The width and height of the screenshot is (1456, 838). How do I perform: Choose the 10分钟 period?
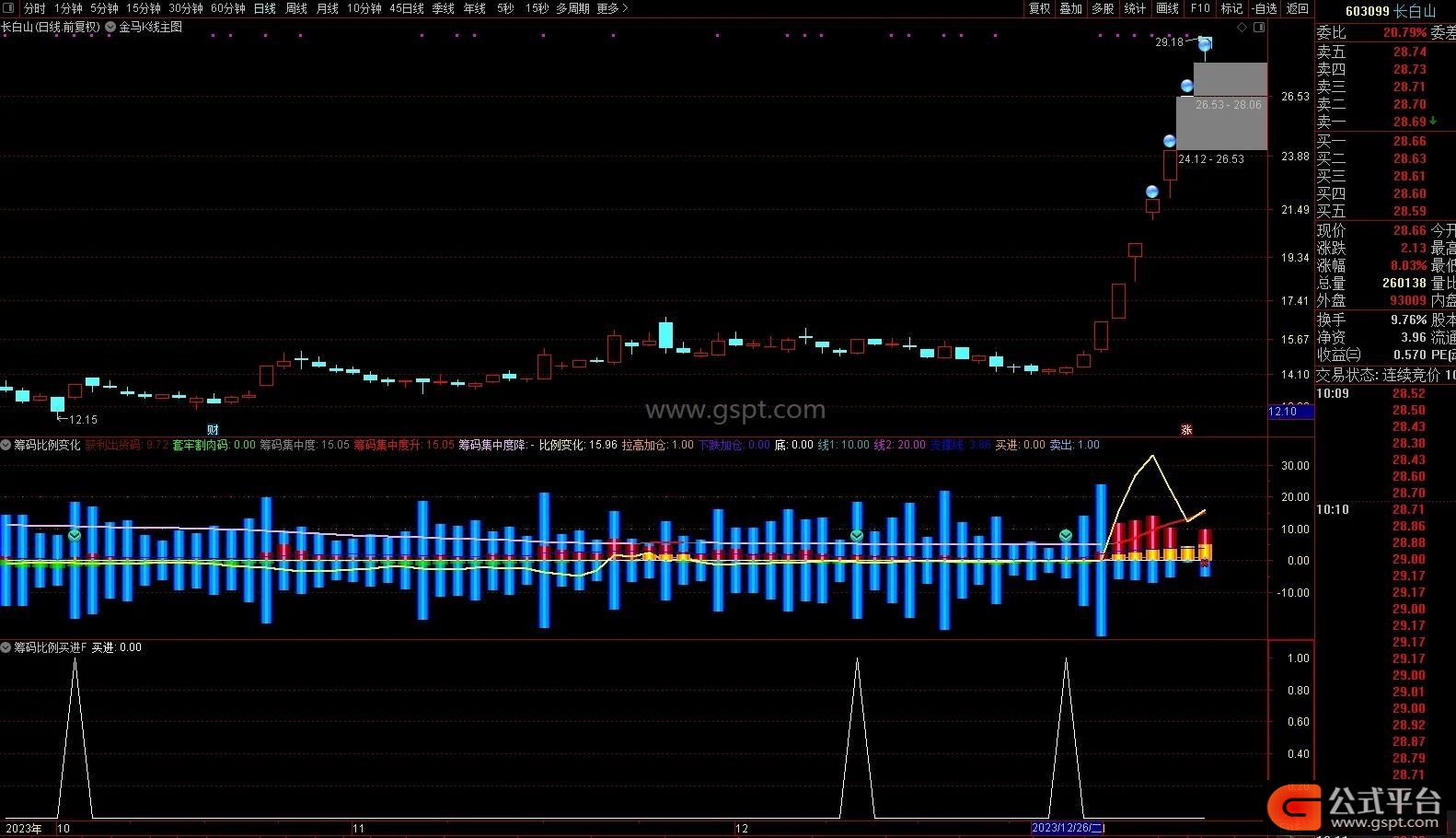pyautogui.click(x=364, y=8)
